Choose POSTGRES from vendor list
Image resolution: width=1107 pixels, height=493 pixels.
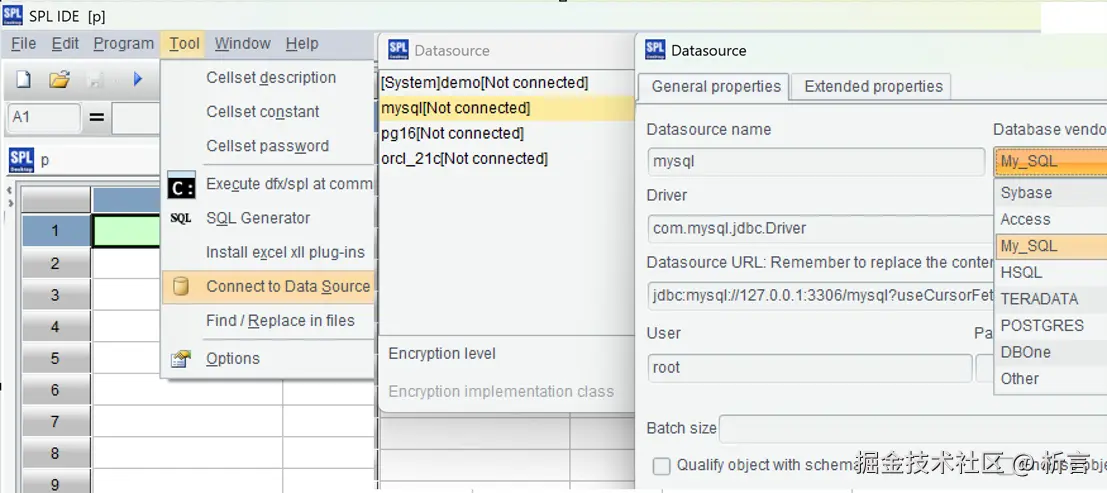(1051, 326)
